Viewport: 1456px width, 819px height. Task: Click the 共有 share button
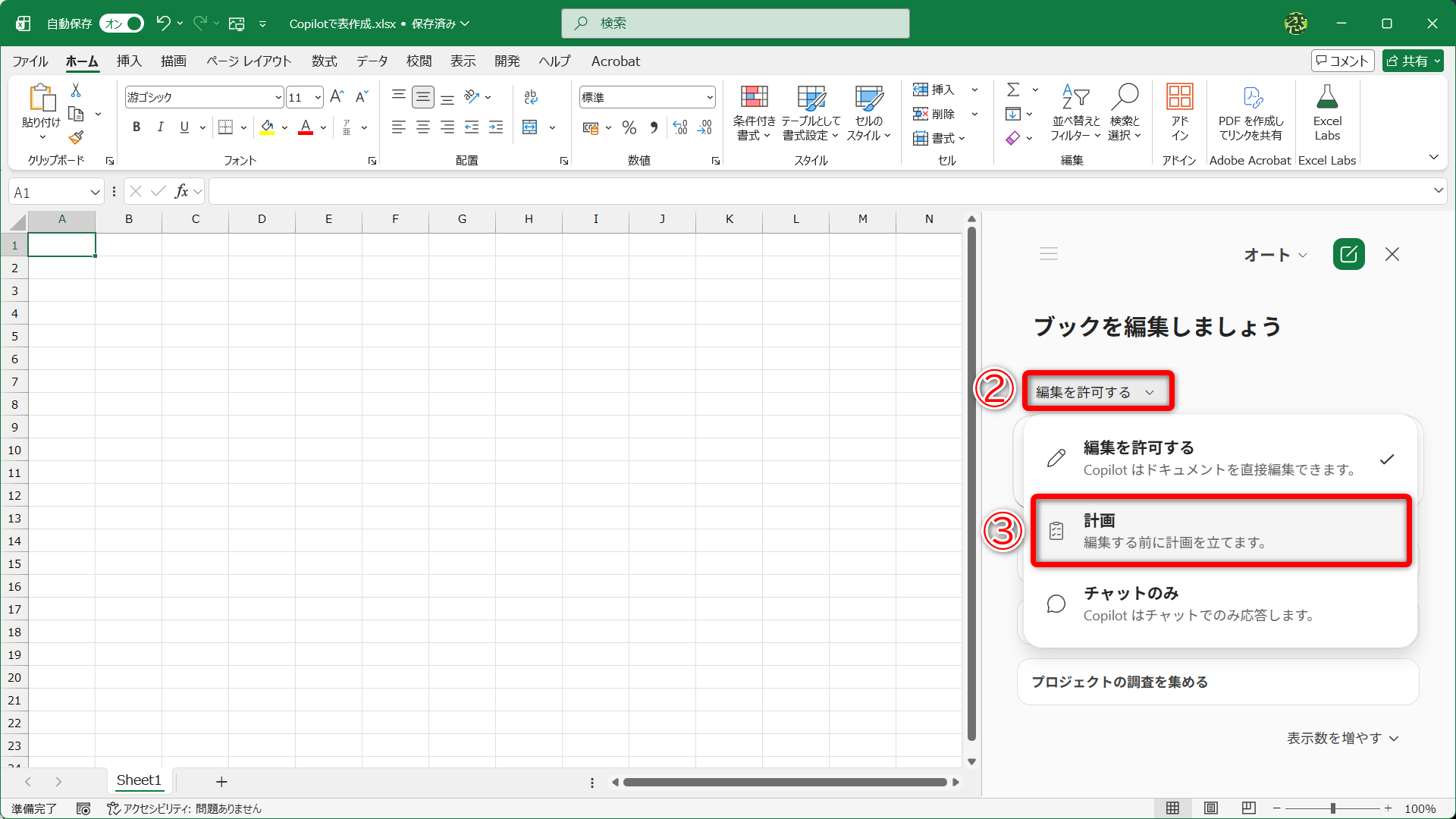point(1413,61)
